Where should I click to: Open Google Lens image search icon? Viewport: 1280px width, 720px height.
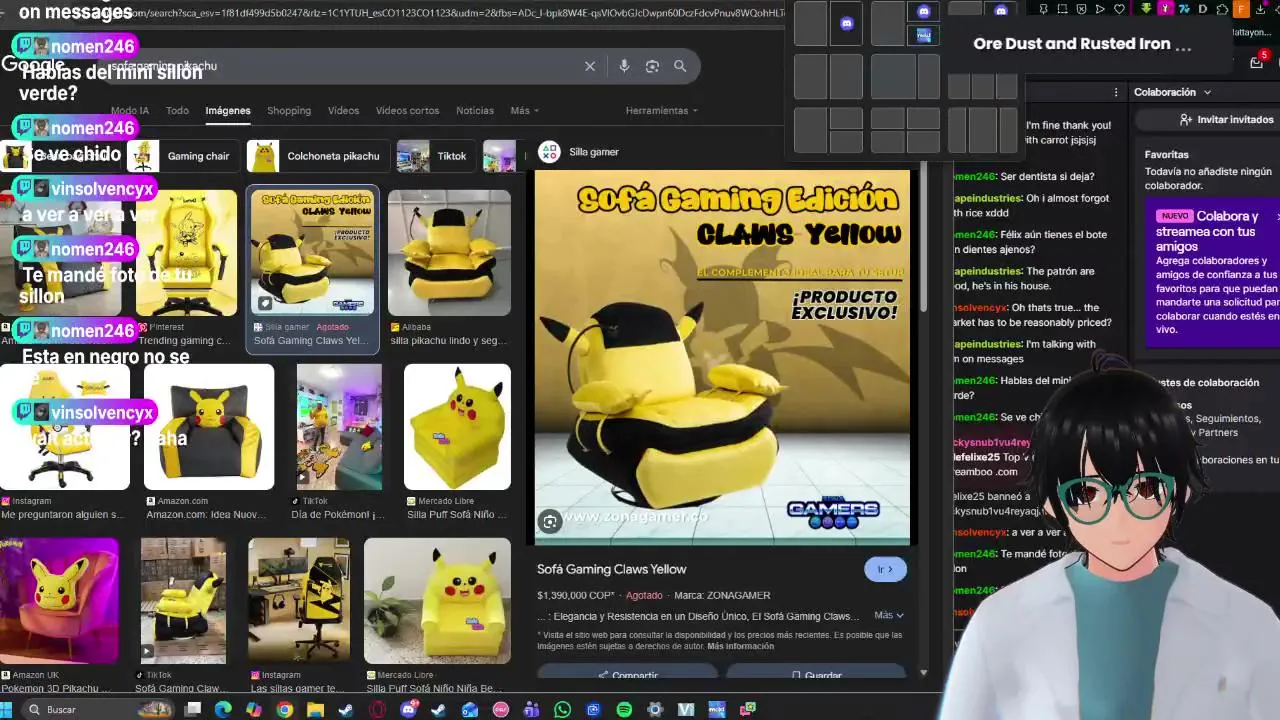[x=652, y=66]
